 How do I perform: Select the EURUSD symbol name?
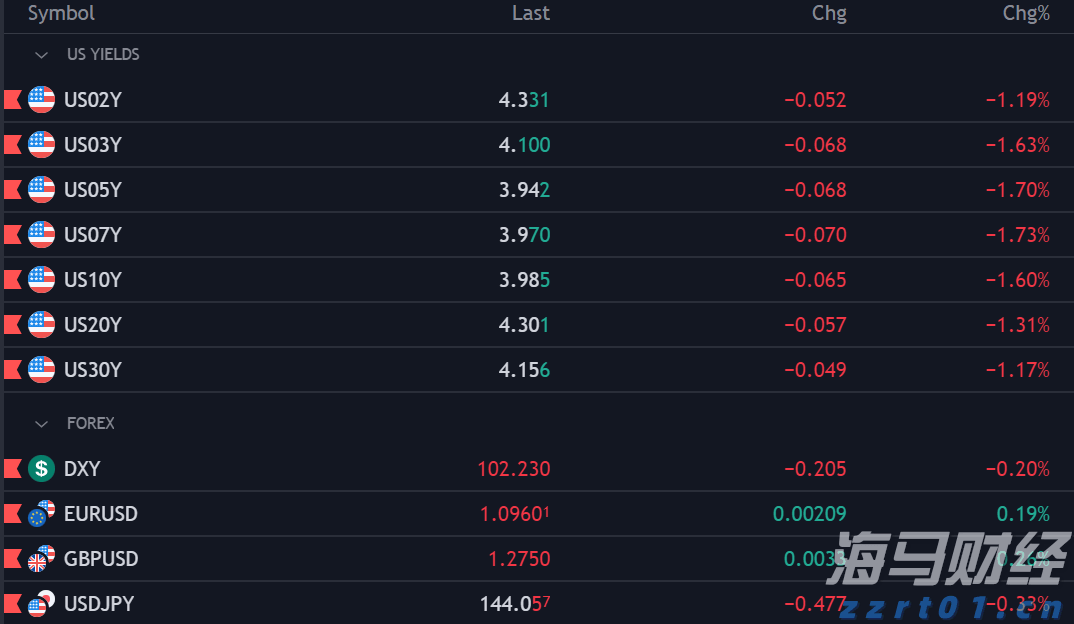tap(100, 514)
